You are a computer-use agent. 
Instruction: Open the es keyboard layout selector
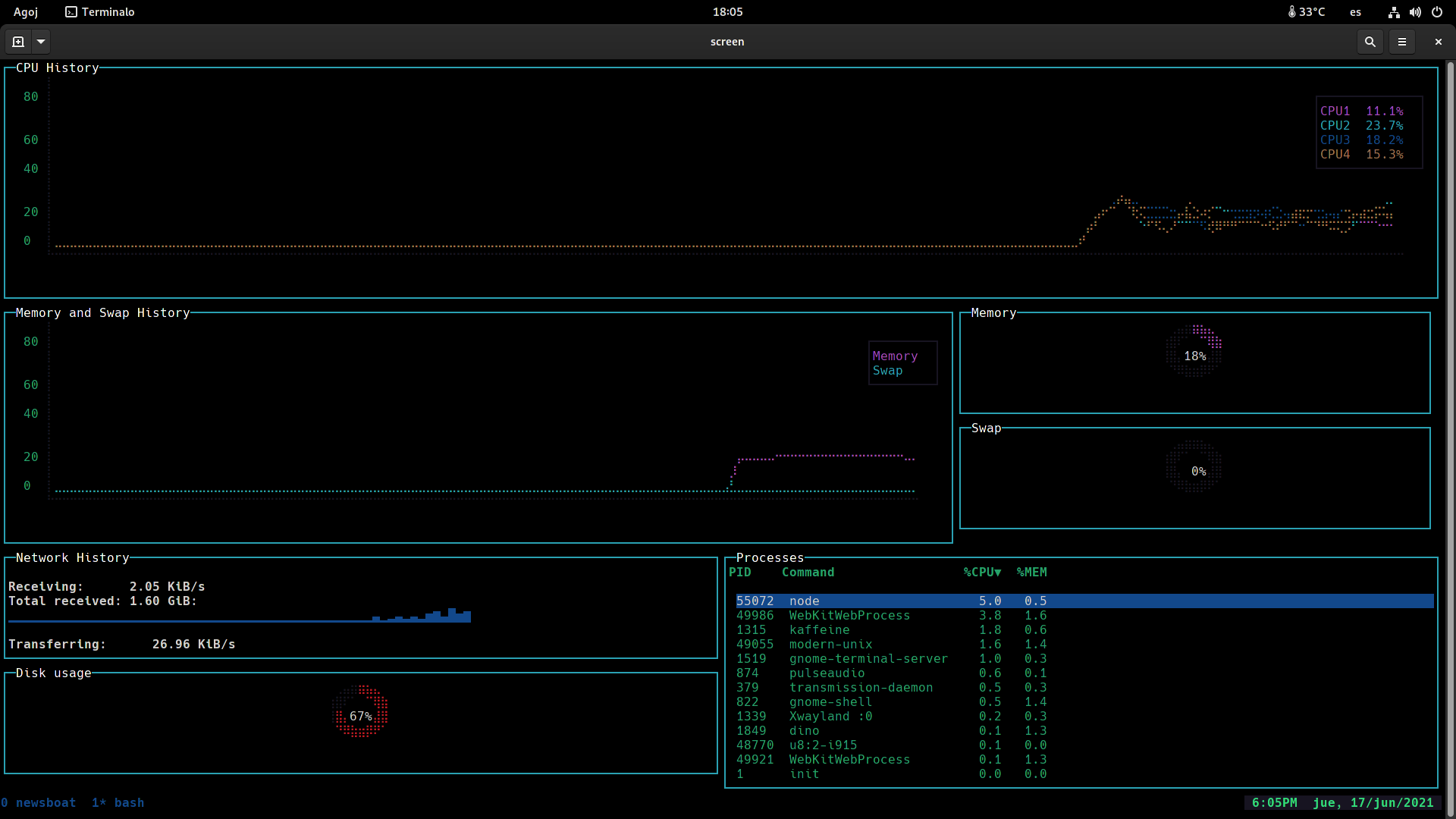point(1355,11)
